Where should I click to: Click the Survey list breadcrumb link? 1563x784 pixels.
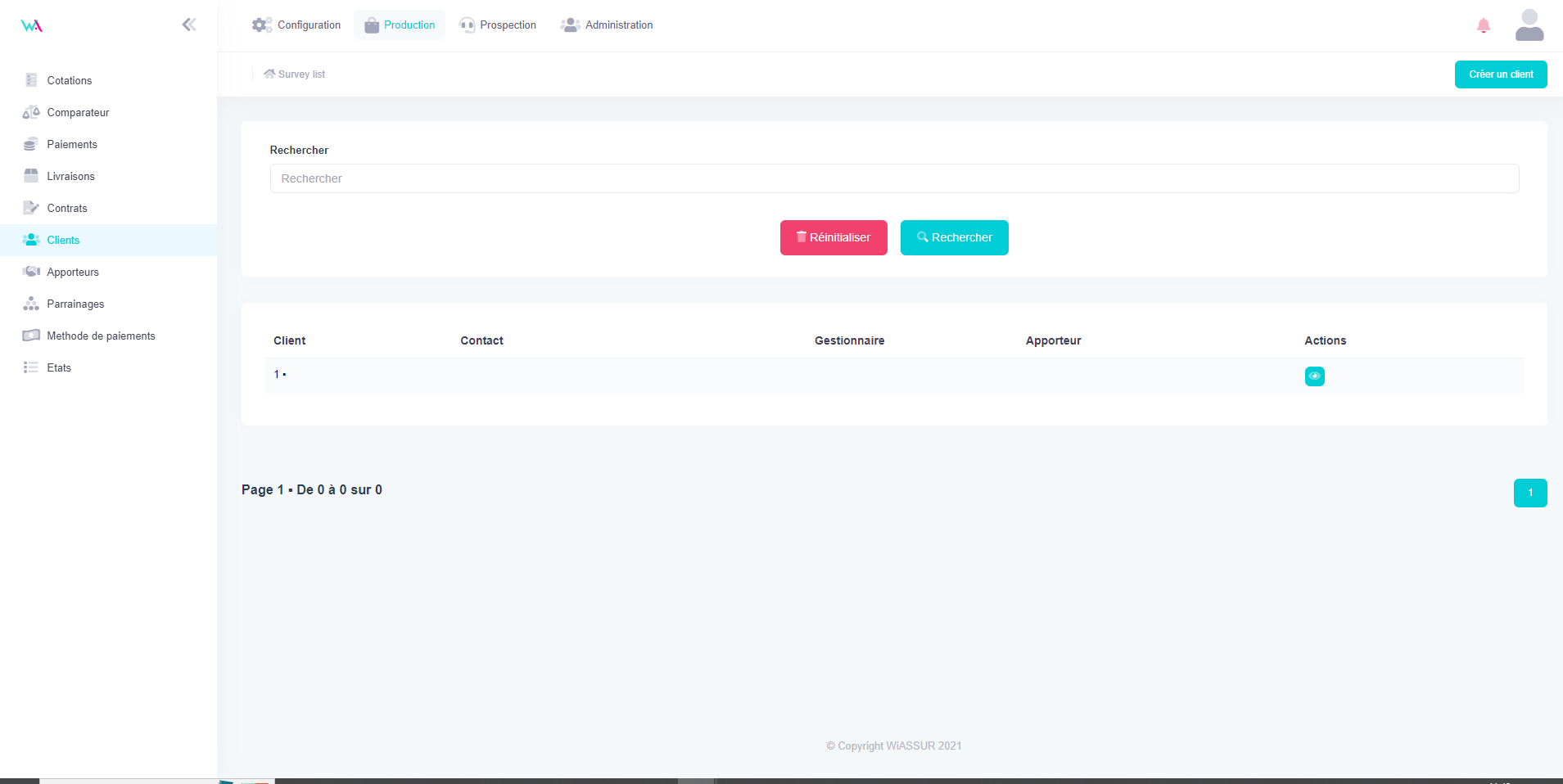pos(300,74)
